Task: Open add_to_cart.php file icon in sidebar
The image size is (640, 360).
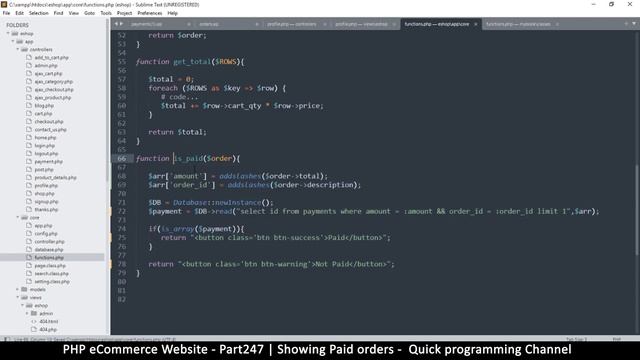Action: [29, 58]
